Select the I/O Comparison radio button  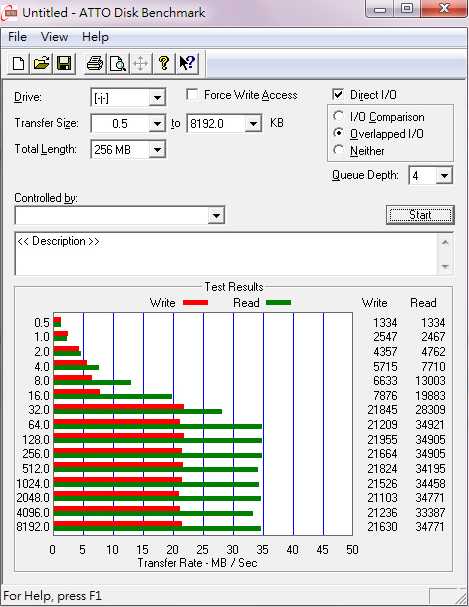coord(339,116)
